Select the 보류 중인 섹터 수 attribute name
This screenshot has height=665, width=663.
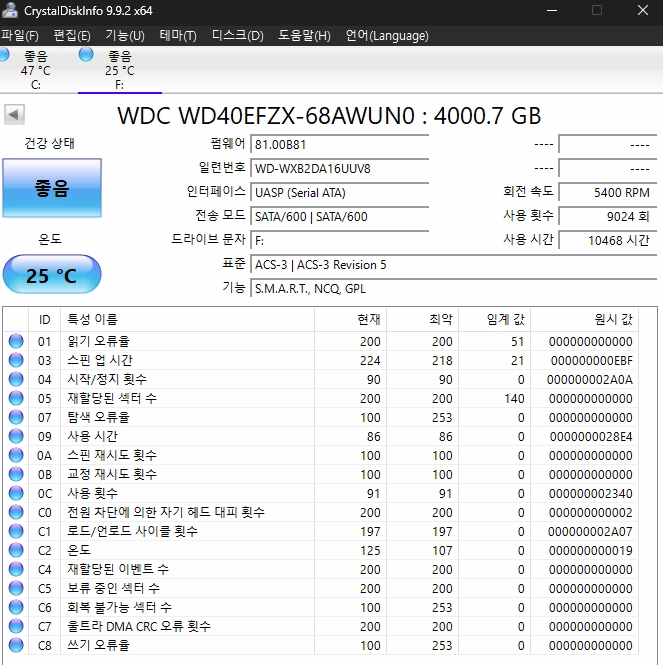tap(114, 588)
